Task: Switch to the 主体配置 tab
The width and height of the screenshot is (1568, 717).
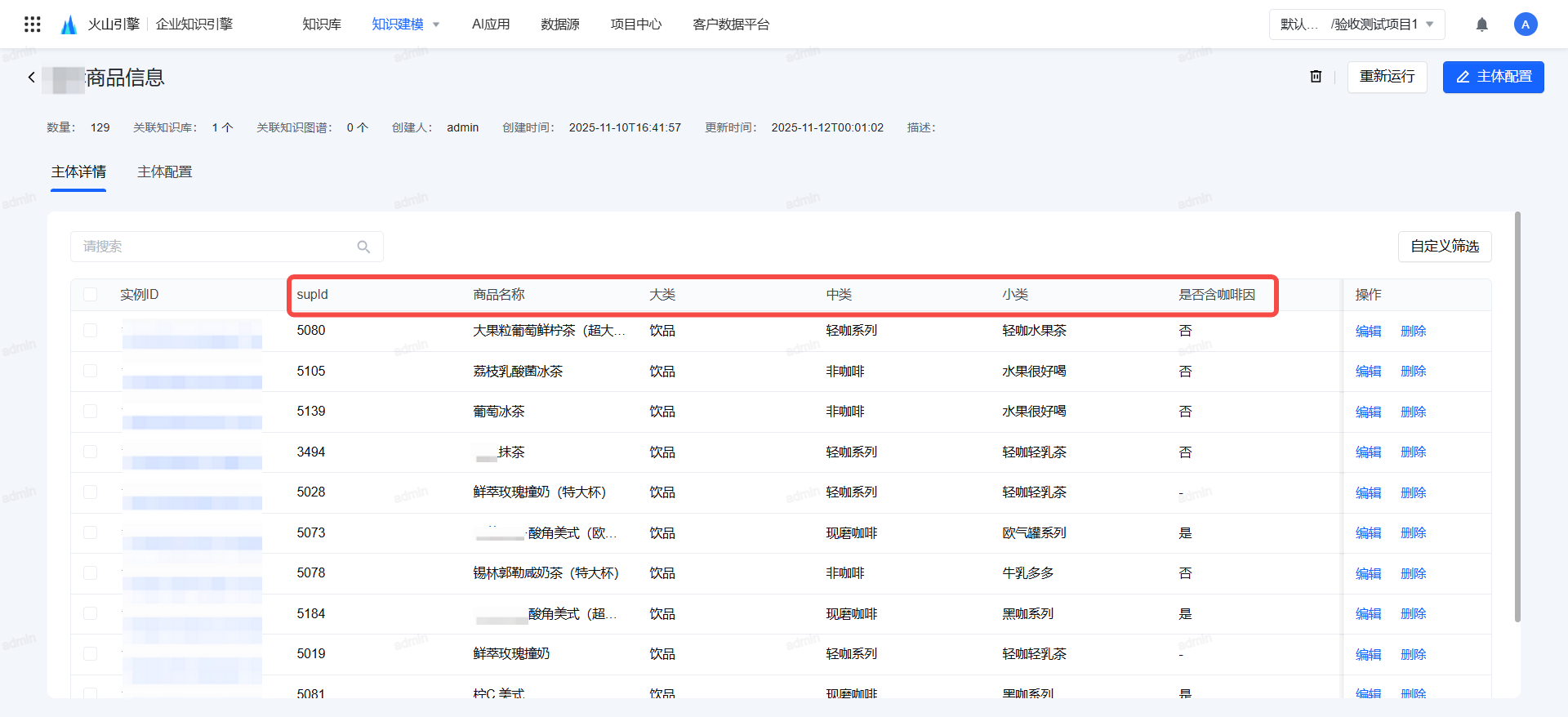Action: point(164,172)
